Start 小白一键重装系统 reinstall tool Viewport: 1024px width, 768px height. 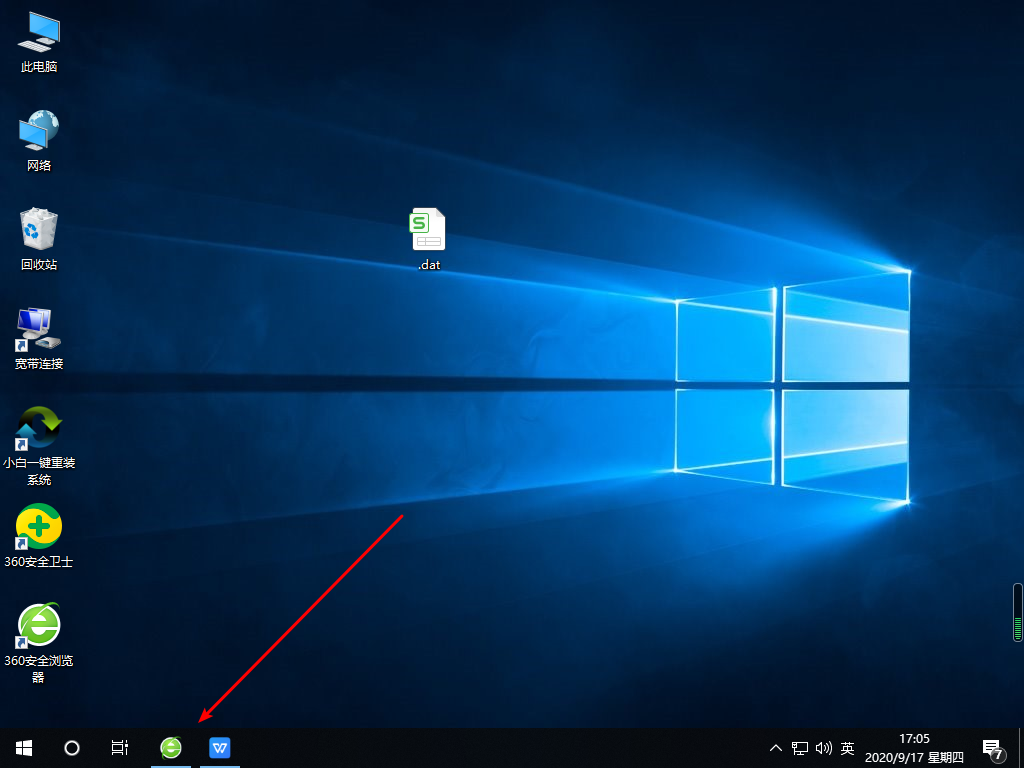(38, 430)
